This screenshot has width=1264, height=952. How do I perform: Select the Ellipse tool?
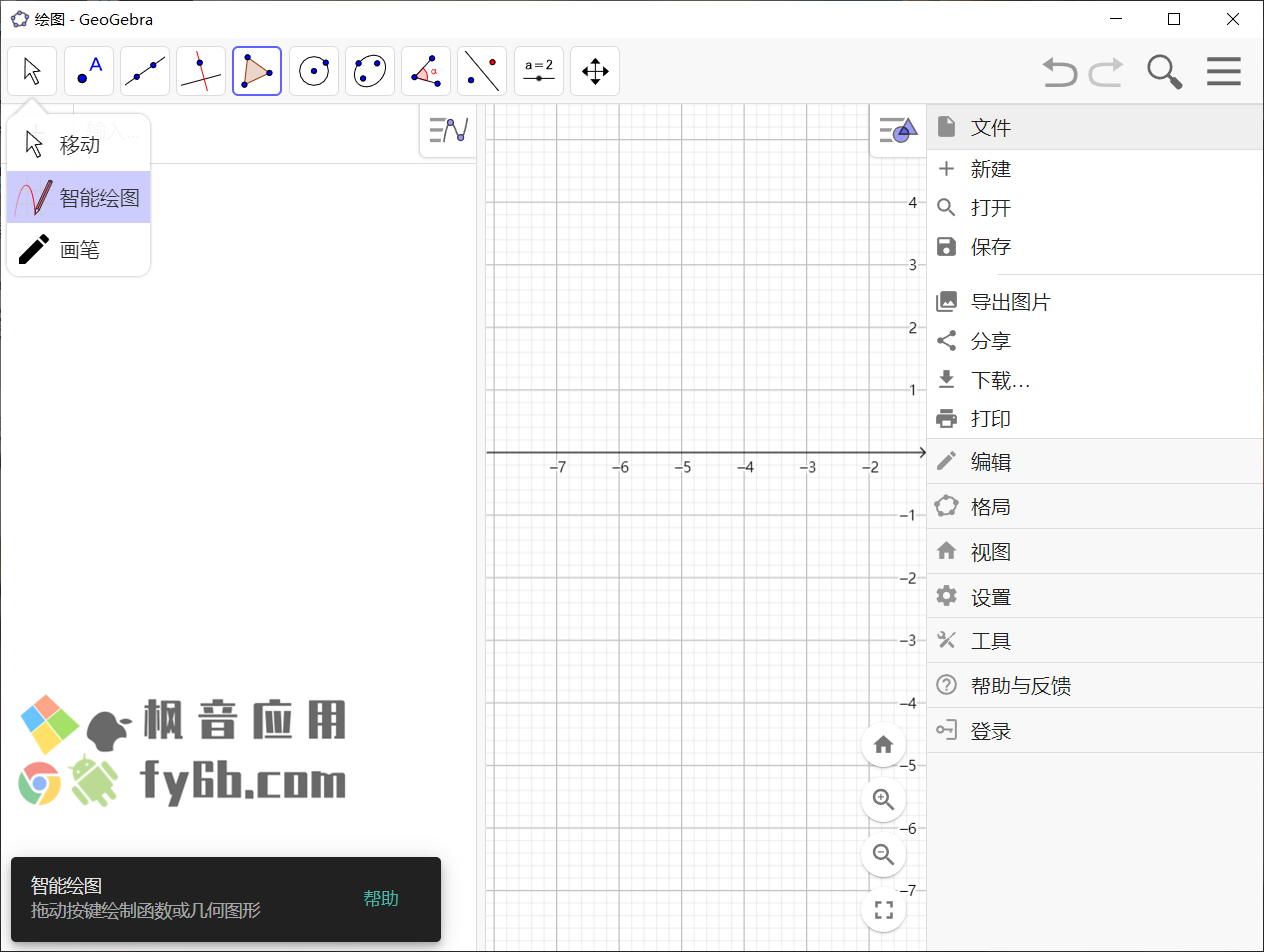[370, 71]
